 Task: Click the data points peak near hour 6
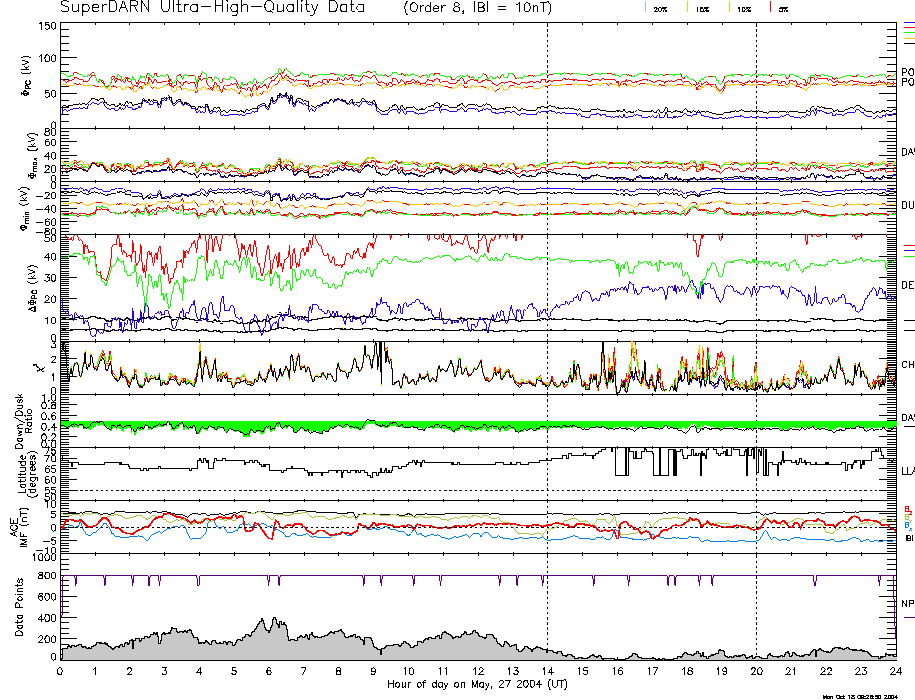point(267,622)
